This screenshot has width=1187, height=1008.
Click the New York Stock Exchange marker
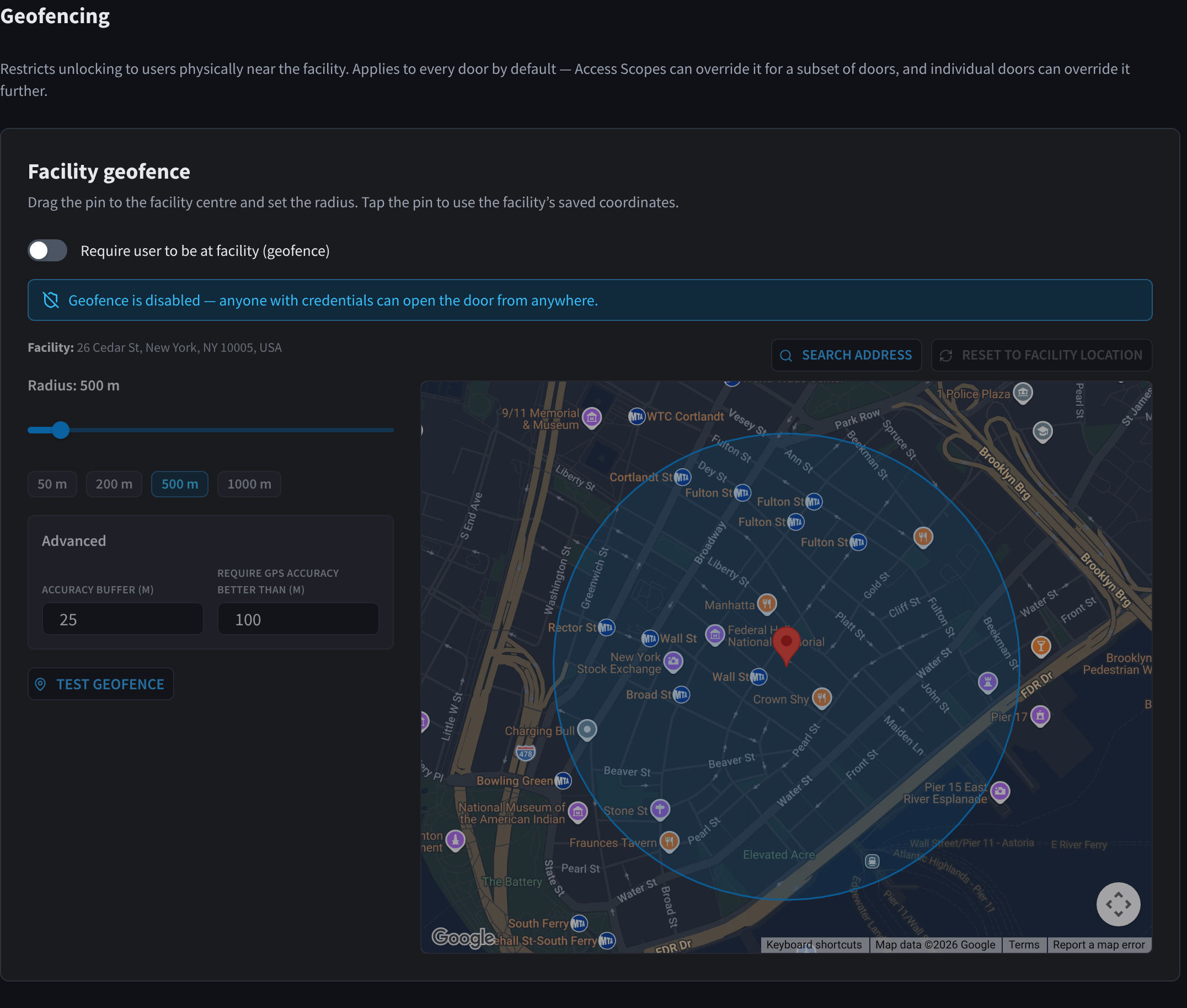[x=673, y=662]
